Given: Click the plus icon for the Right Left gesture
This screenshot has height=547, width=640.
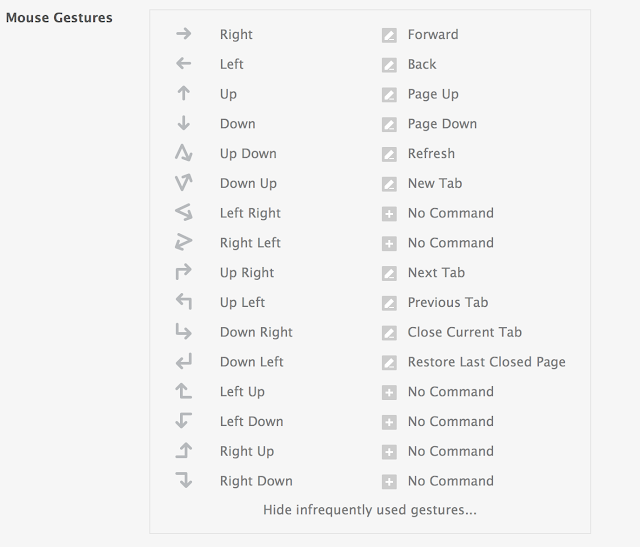Looking at the screenshot, I should point(389,244).
